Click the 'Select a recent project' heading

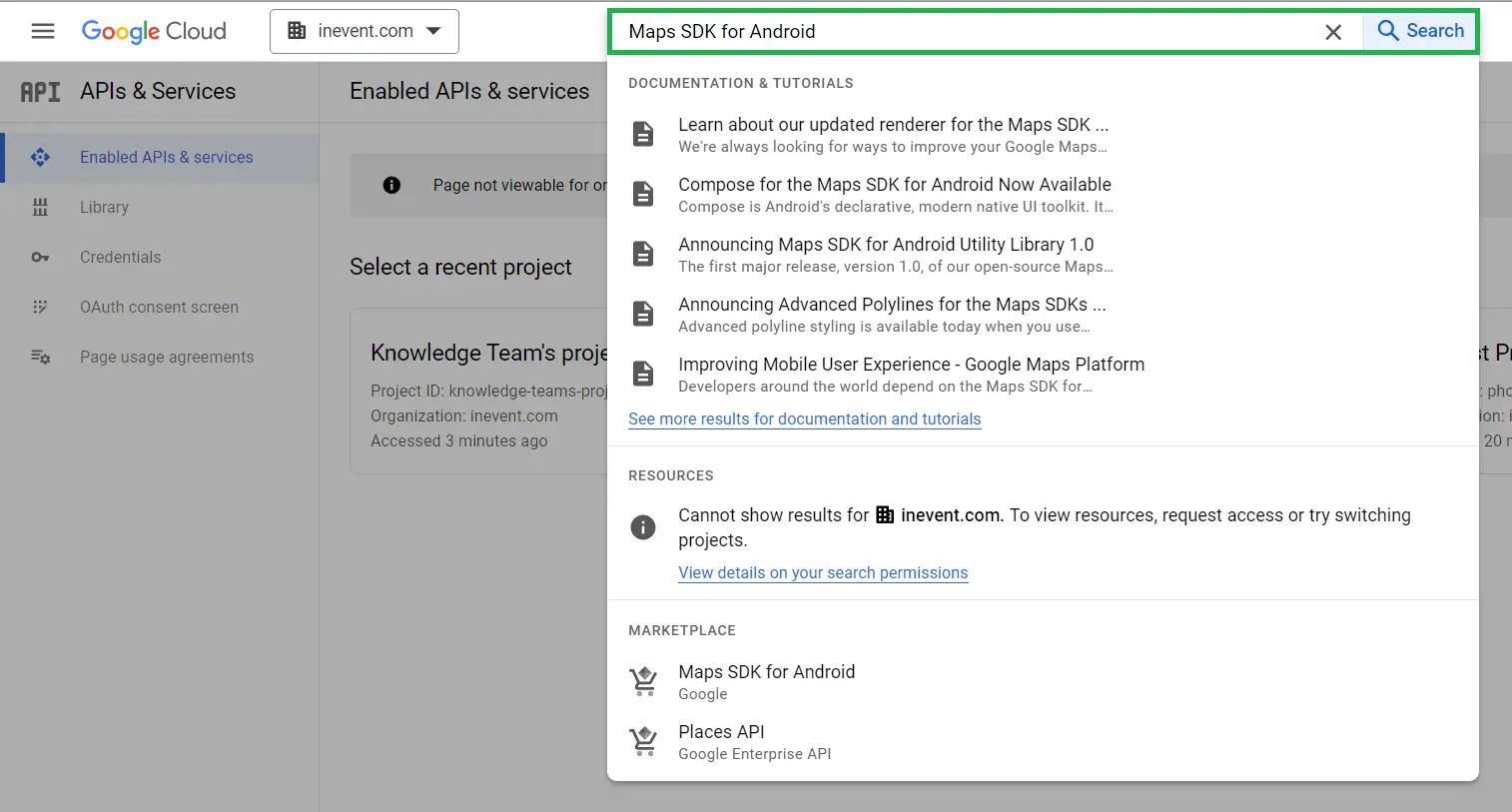tap(460, 267)
